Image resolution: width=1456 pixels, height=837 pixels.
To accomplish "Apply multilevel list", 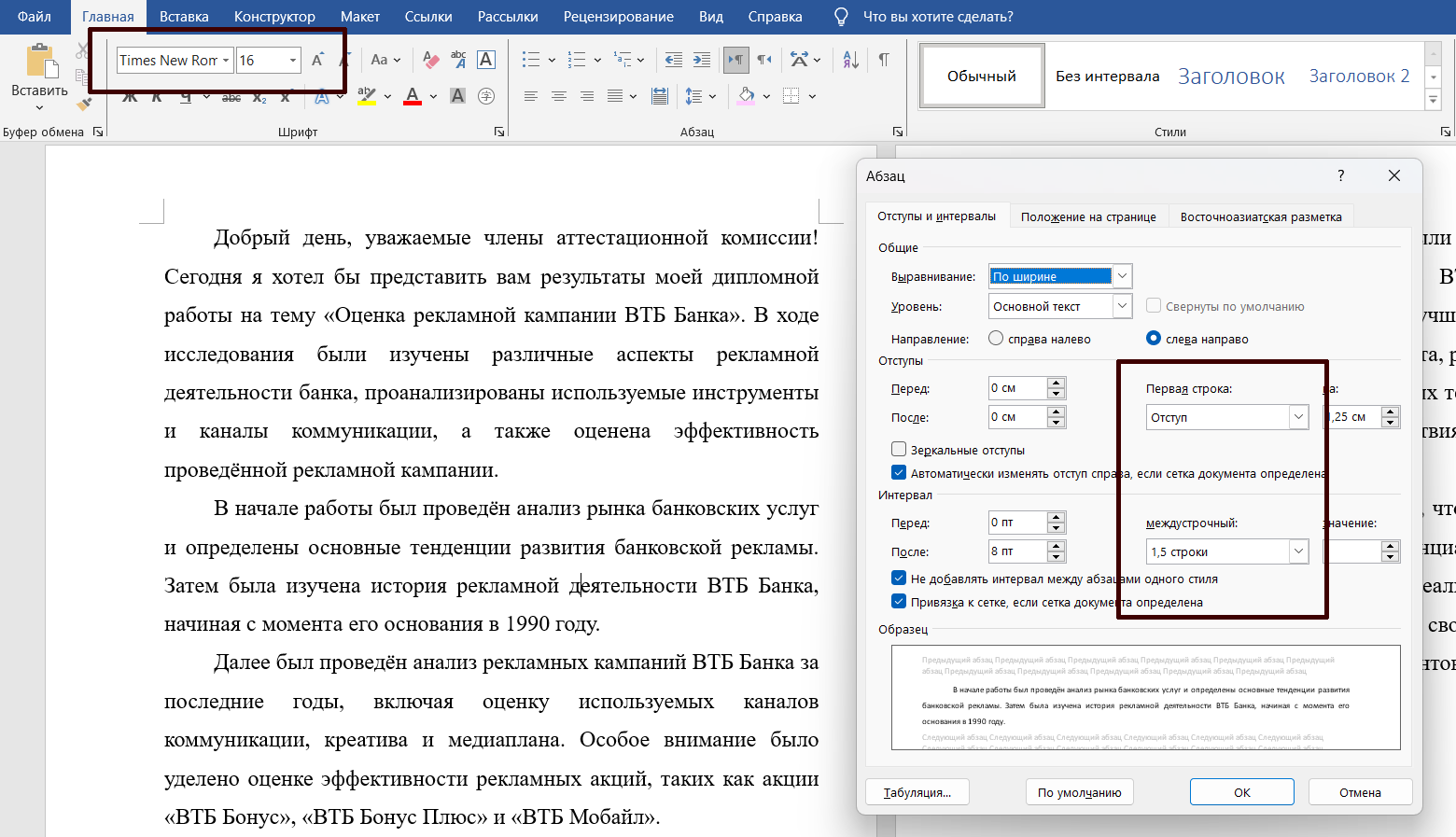I will pyautogui.click(x=623, y=60).
